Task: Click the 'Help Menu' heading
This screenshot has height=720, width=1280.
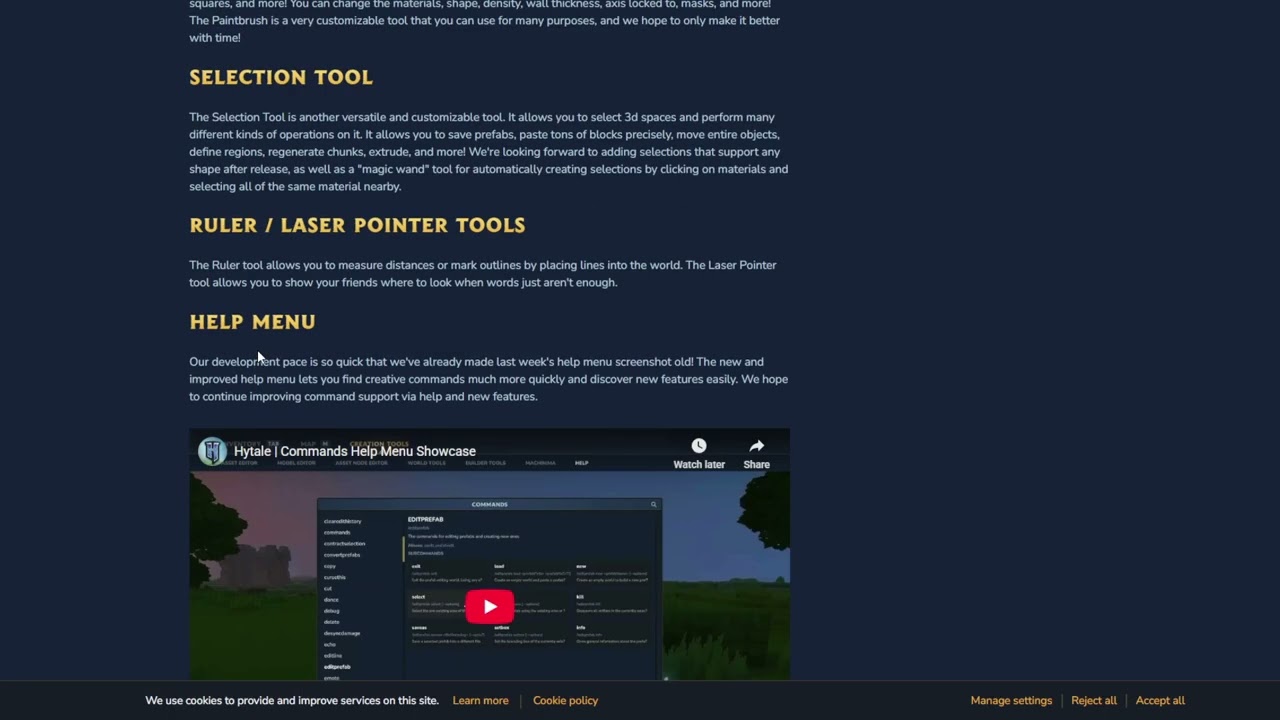Action: [x=252, y=322]
